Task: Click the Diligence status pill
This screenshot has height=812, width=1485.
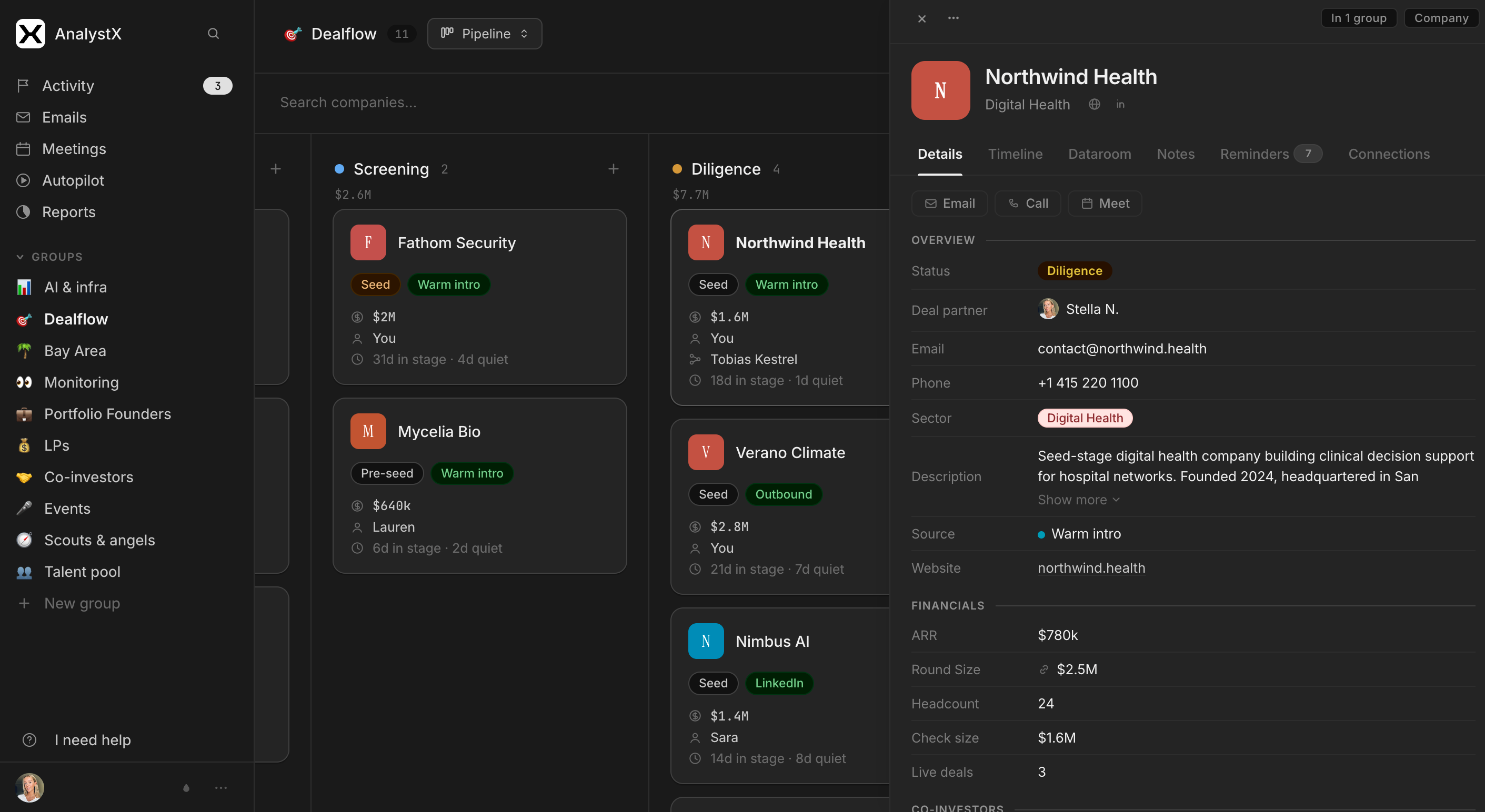Action: (1075, 271)
